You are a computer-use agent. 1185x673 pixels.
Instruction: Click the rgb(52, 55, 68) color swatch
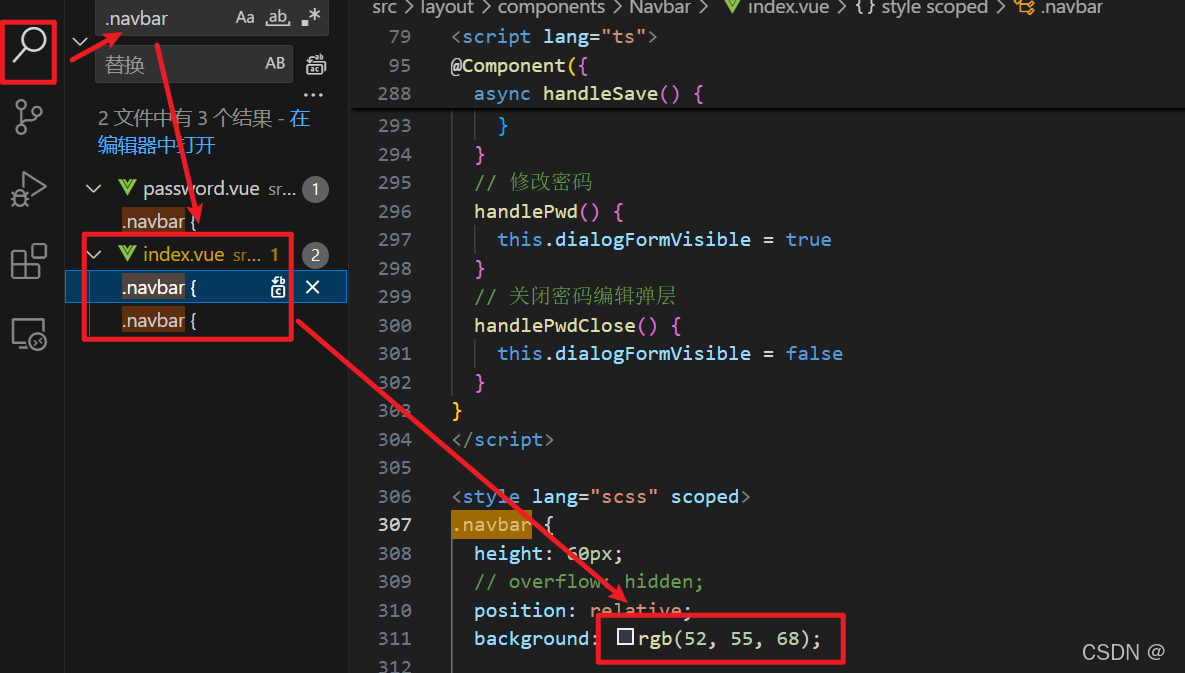[625, 637]
